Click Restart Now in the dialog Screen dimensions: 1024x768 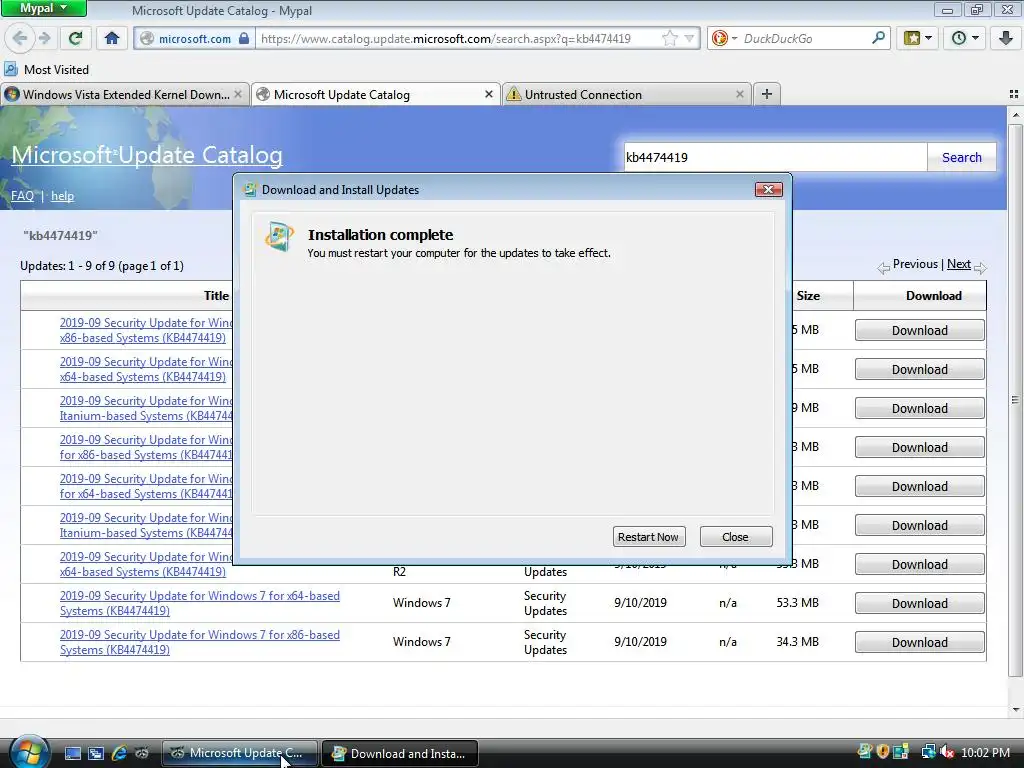tap(648, 537)
